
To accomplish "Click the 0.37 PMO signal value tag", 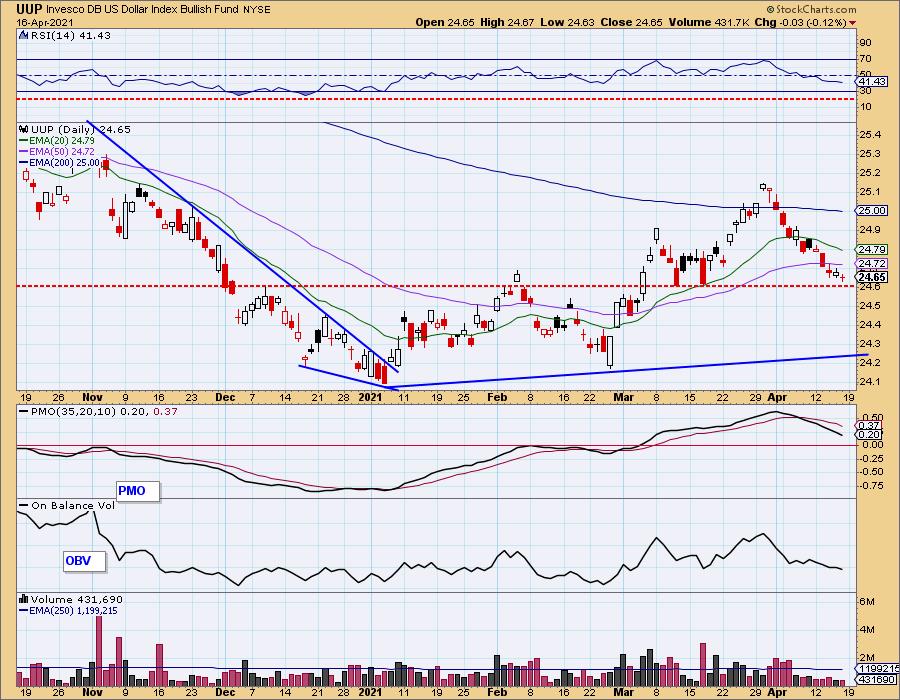I will pyautogui.click(x=870, y=426).
